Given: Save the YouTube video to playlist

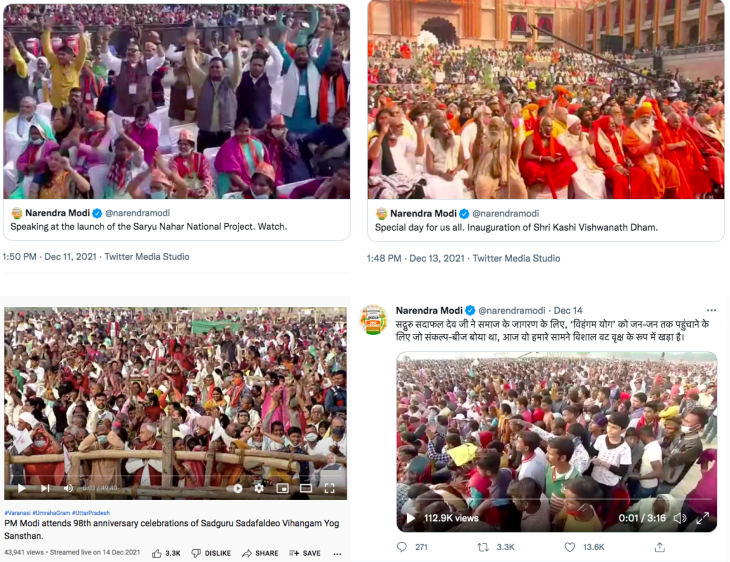Looking at the screenshot, I should coord(304,553).
